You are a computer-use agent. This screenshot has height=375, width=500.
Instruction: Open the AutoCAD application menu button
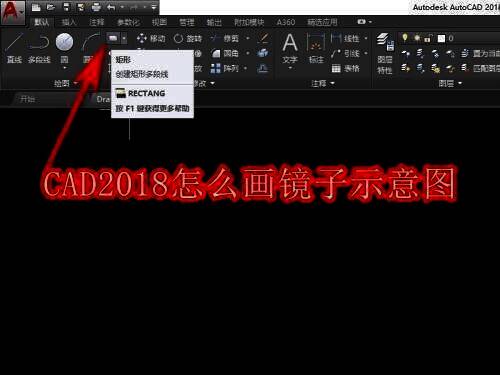tap(12, 12)
